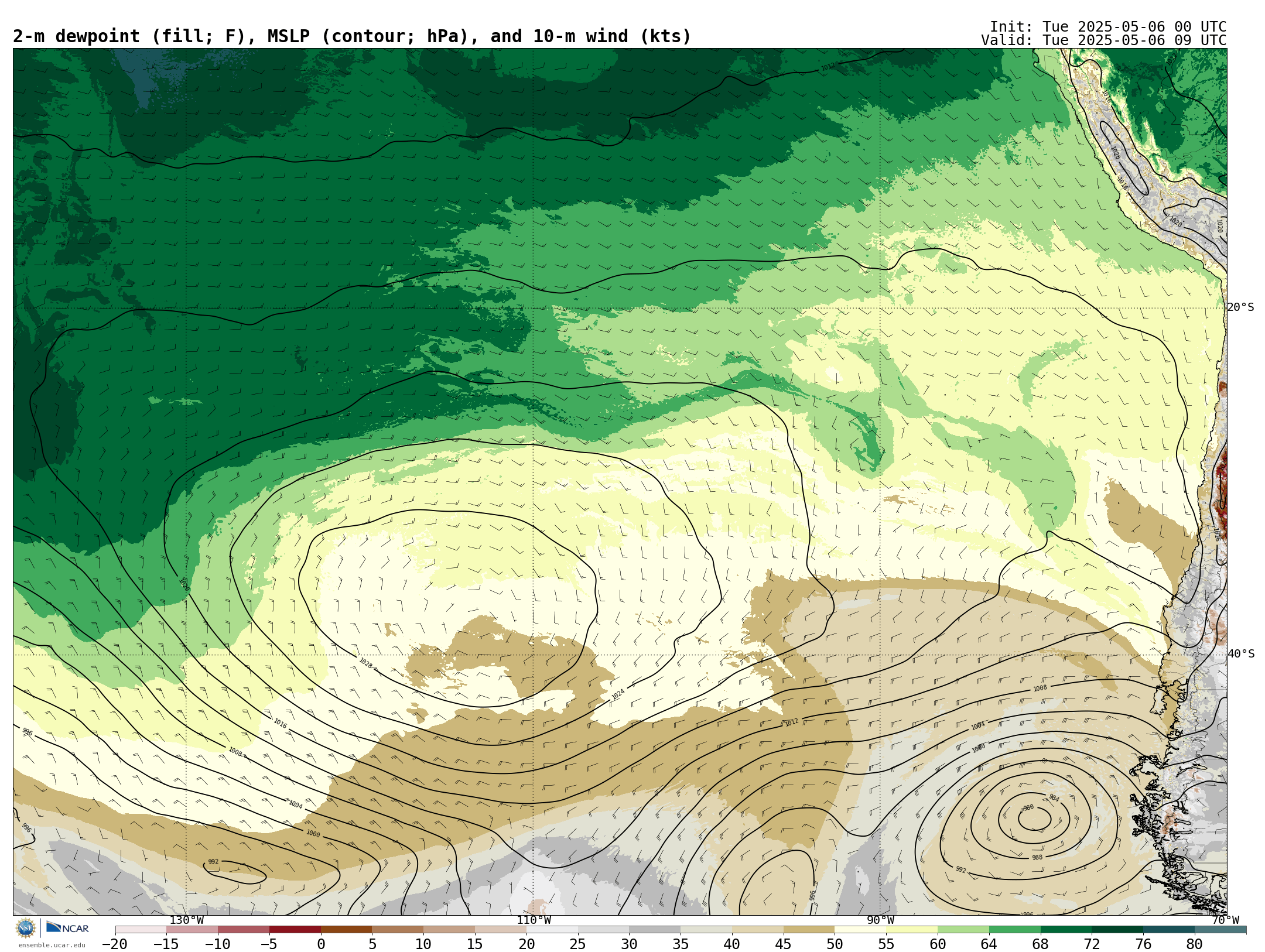Viewport: 1265px width, 952px height.
Task: Click the green swatch between 64 and 68
Action: click(1015, 930)
